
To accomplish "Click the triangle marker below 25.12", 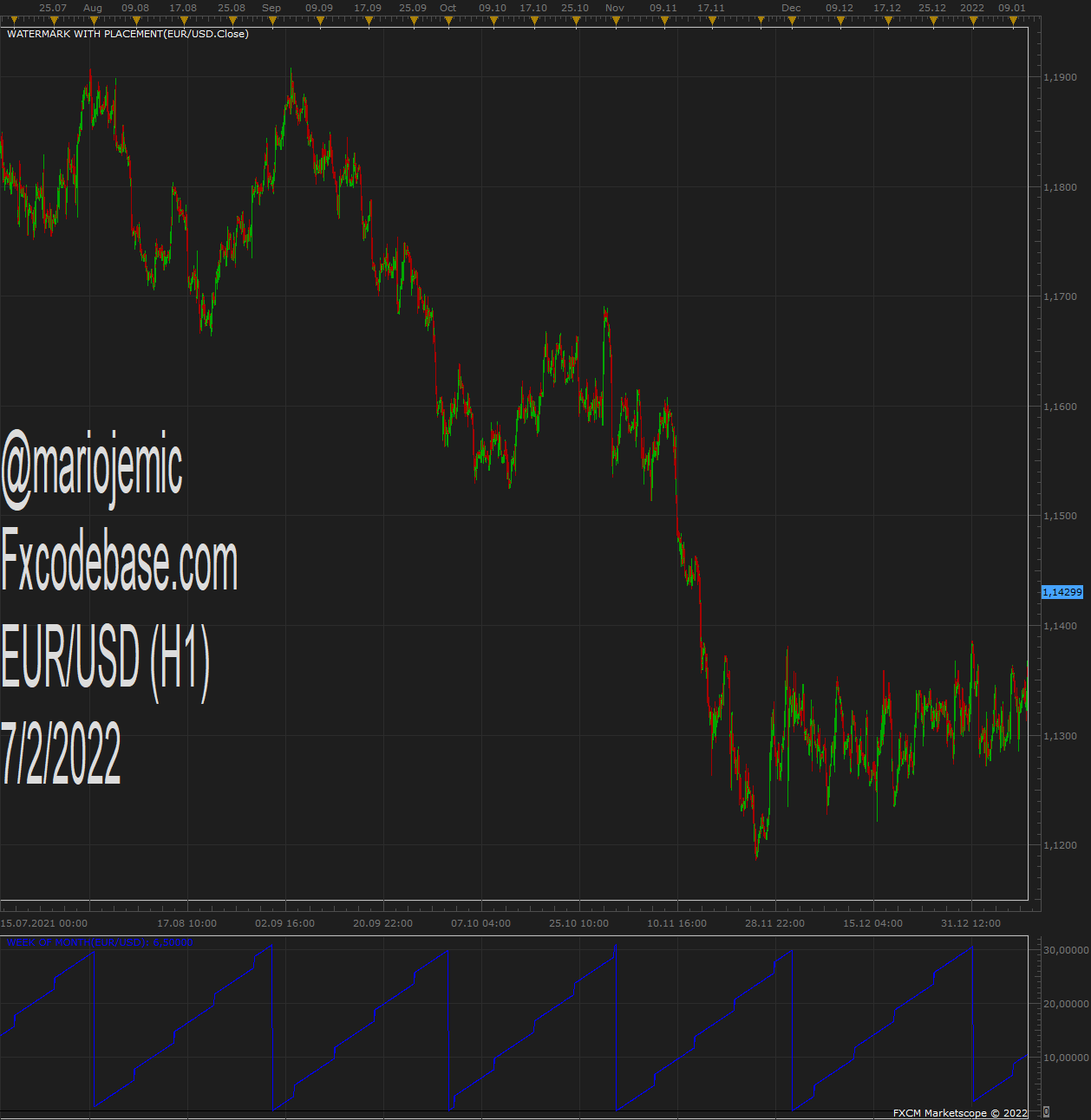I will (x=932, y=20).
